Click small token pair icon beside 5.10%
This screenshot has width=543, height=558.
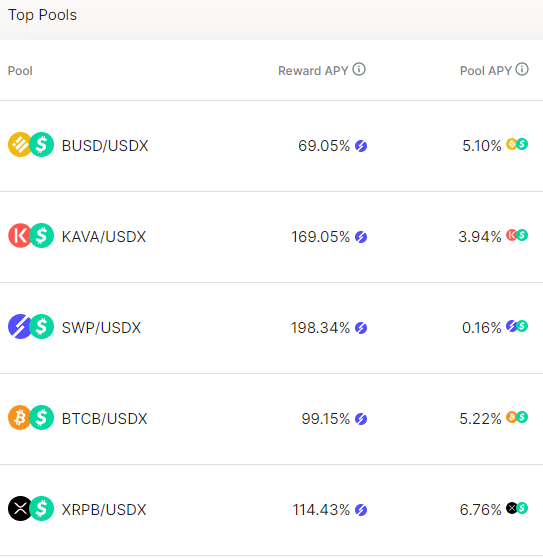tap(517, 144)
